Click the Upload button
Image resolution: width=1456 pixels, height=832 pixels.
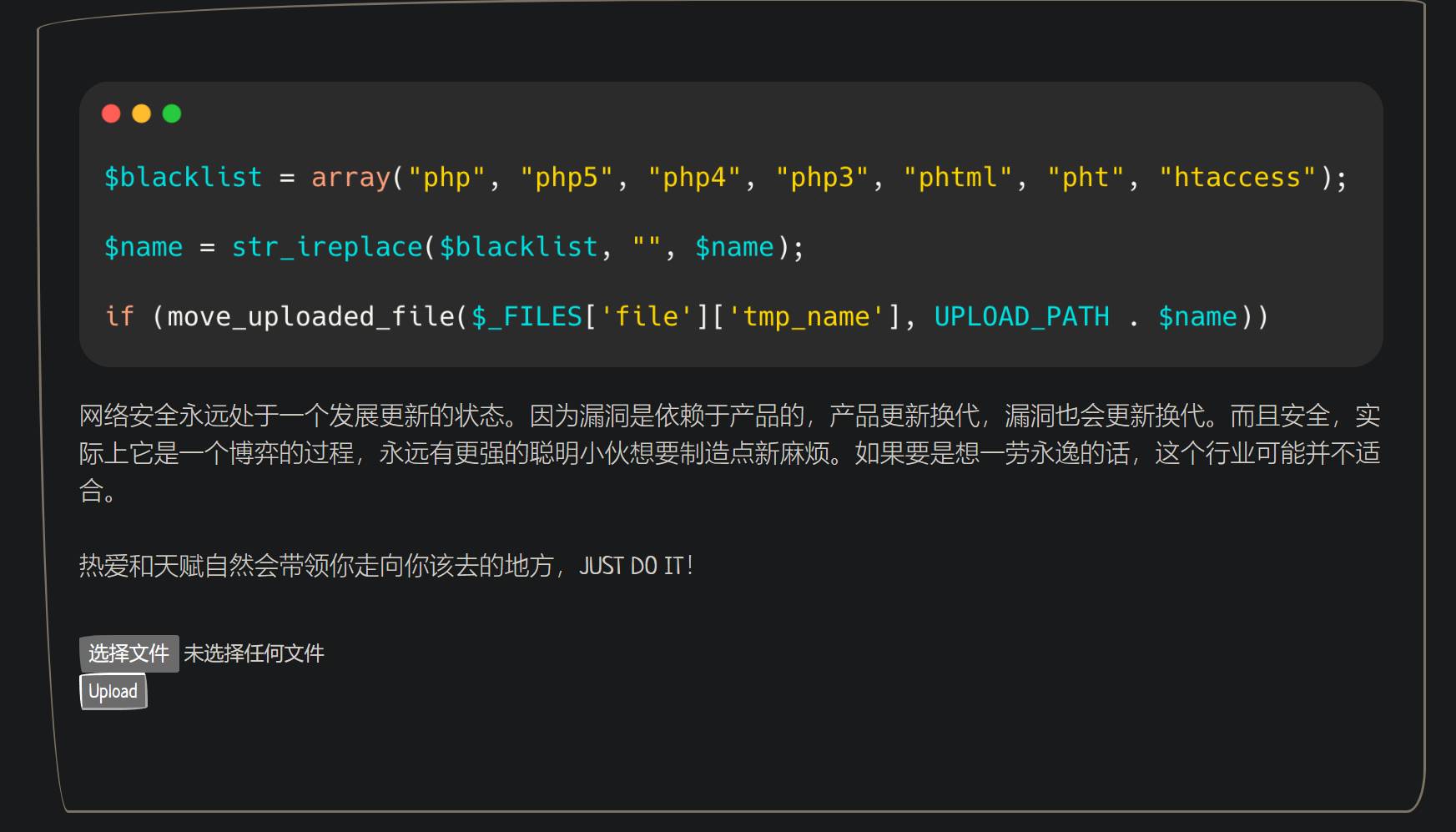[x=113, y=692]
